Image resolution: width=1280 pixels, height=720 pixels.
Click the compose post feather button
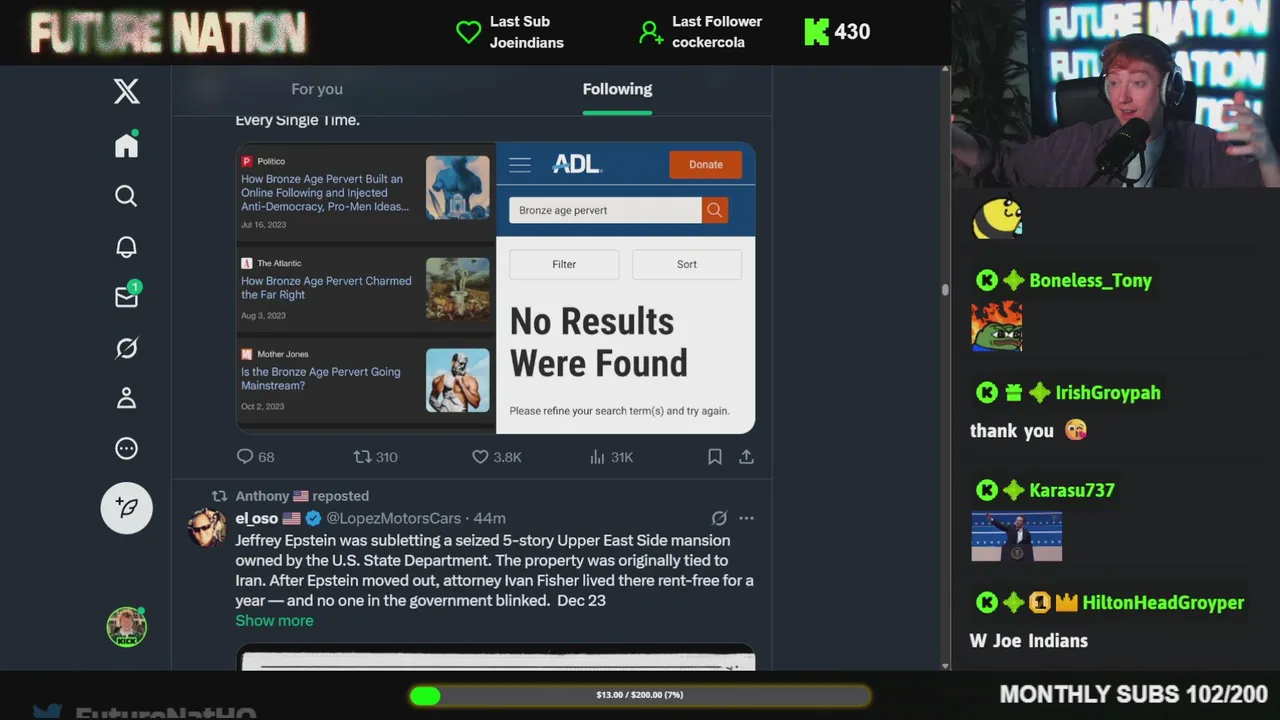coord(127,508)
